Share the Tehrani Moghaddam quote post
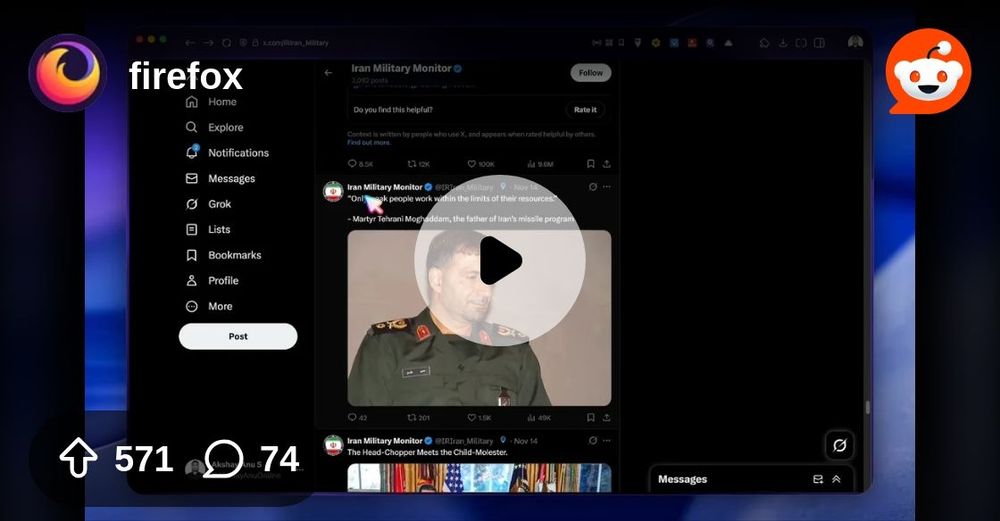This screenshot has height=521, width=1000. (607, 418)
